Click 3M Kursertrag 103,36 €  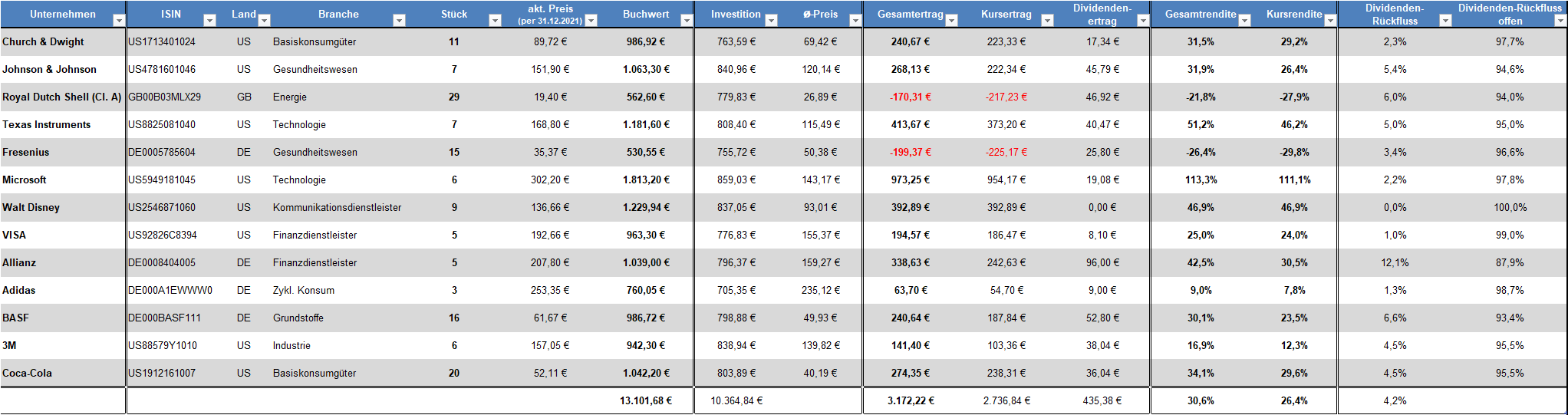coord(1006,345)
